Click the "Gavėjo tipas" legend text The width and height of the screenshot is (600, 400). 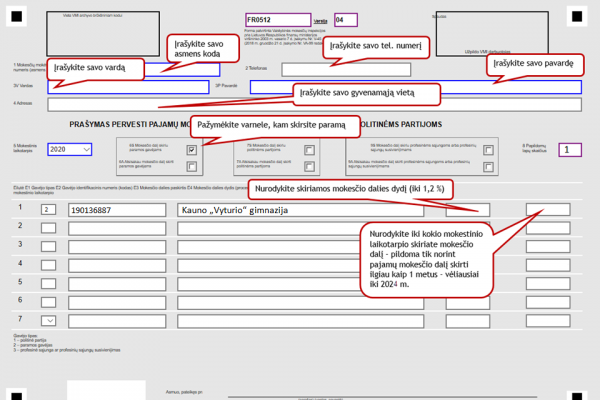[x=24, y=335]
